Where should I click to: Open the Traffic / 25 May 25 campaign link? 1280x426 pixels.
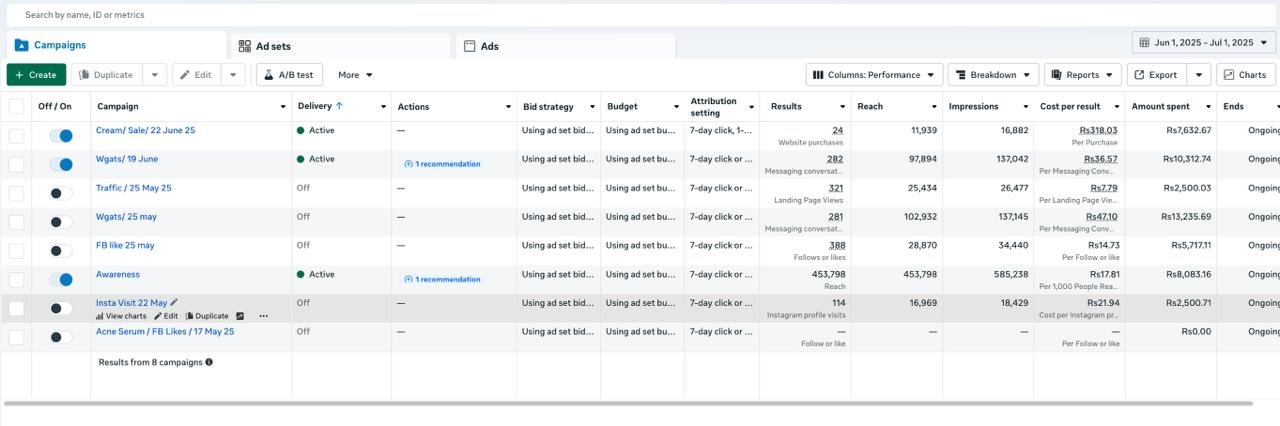(x=134, y=188)
